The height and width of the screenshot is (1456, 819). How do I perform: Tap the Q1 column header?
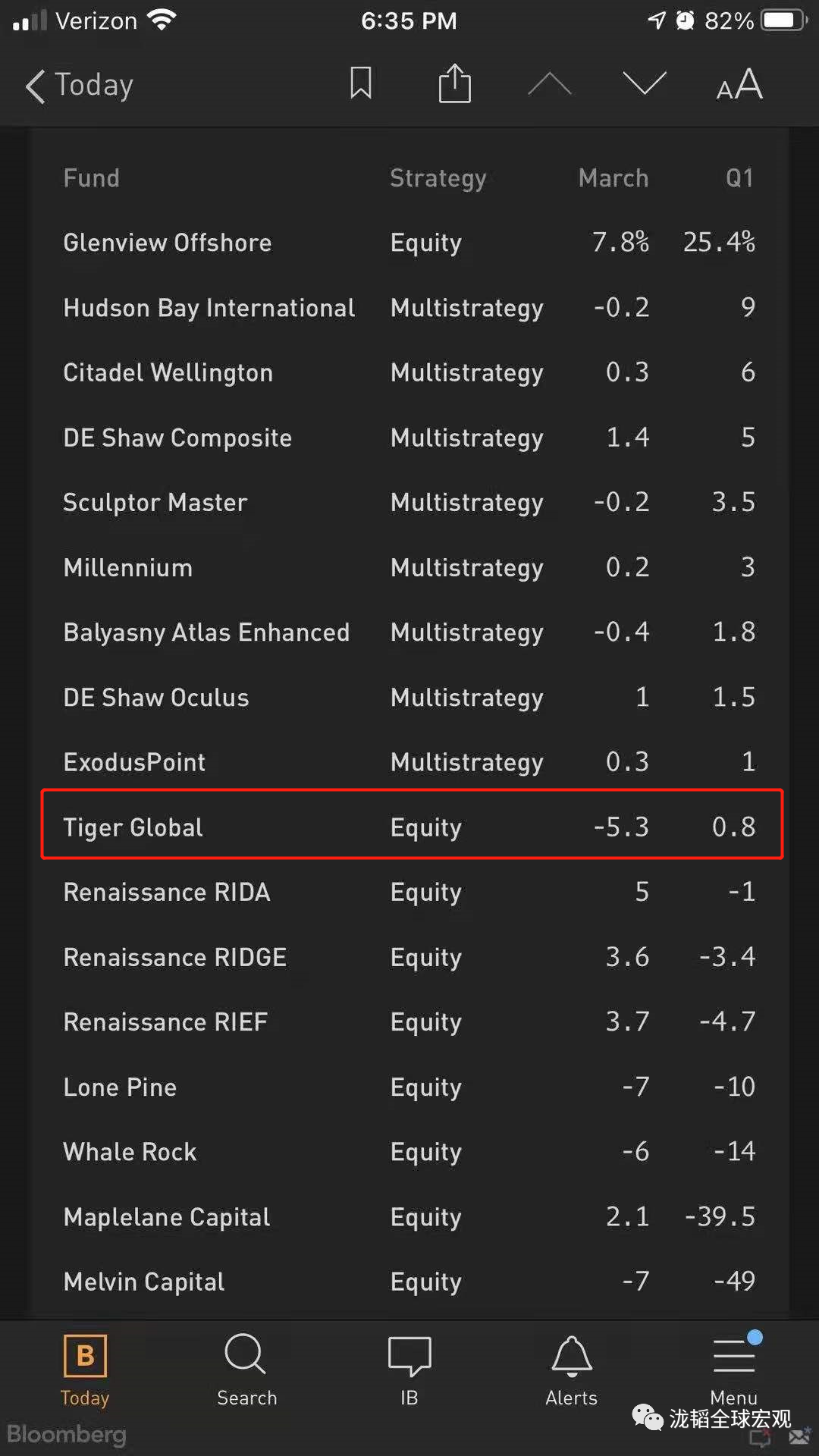[739, 178]
